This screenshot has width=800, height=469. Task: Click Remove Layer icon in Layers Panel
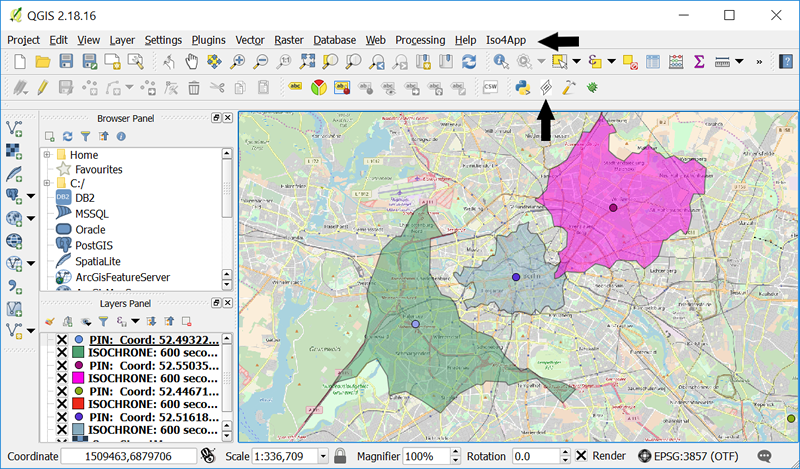pos(187,322)
